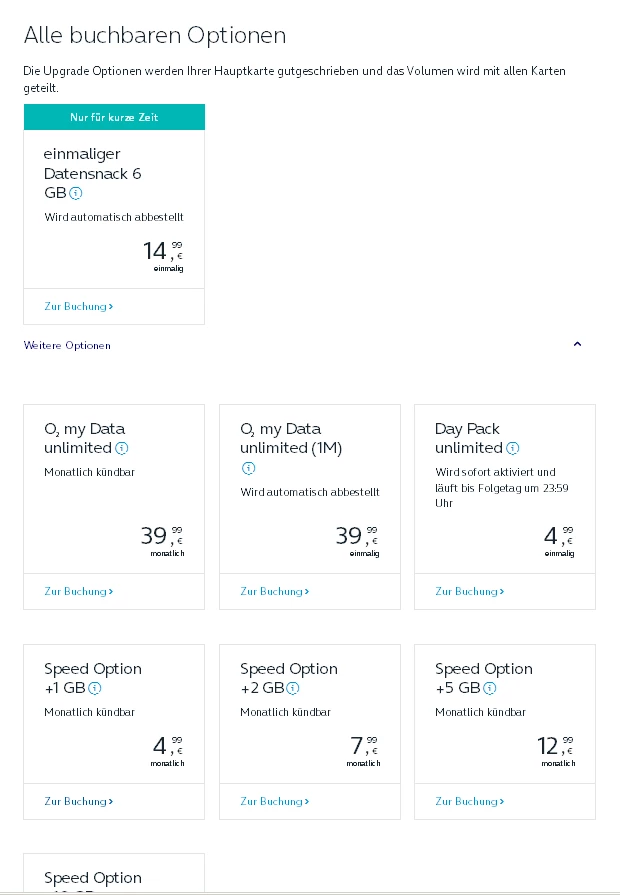The width and height of the screenshot is (620, 895).
Task: Select the partially visible Speed Option card
Action: (113, 875)
